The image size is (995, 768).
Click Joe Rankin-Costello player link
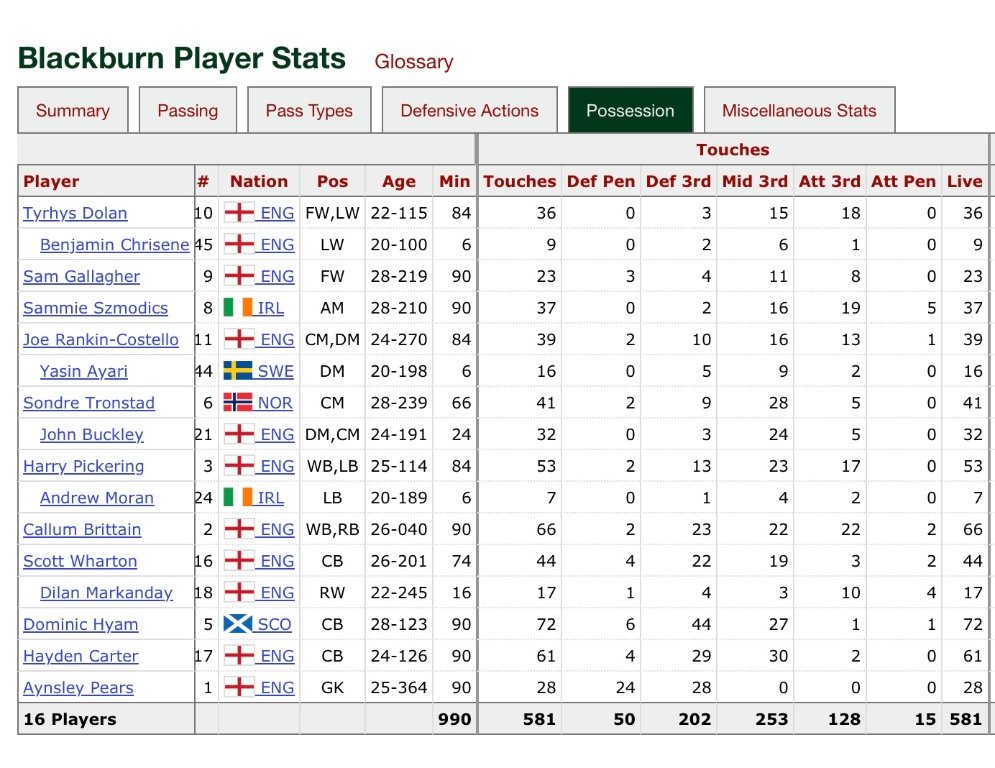click(101, 340)
